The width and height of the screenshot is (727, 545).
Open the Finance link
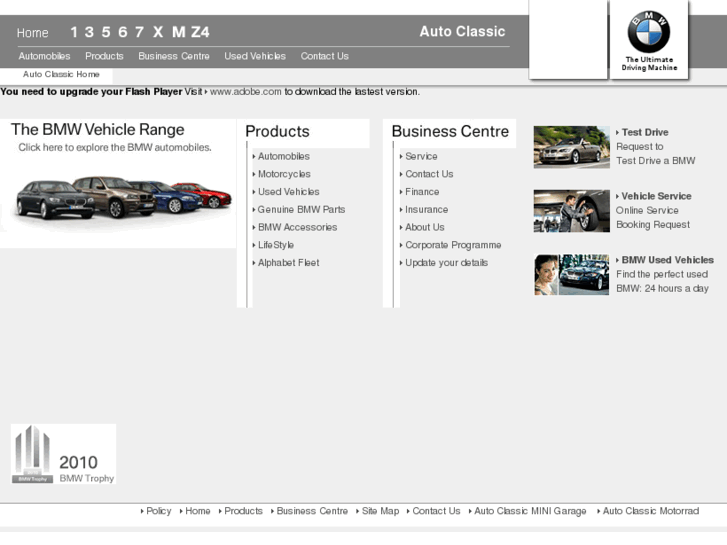(422, 192)
